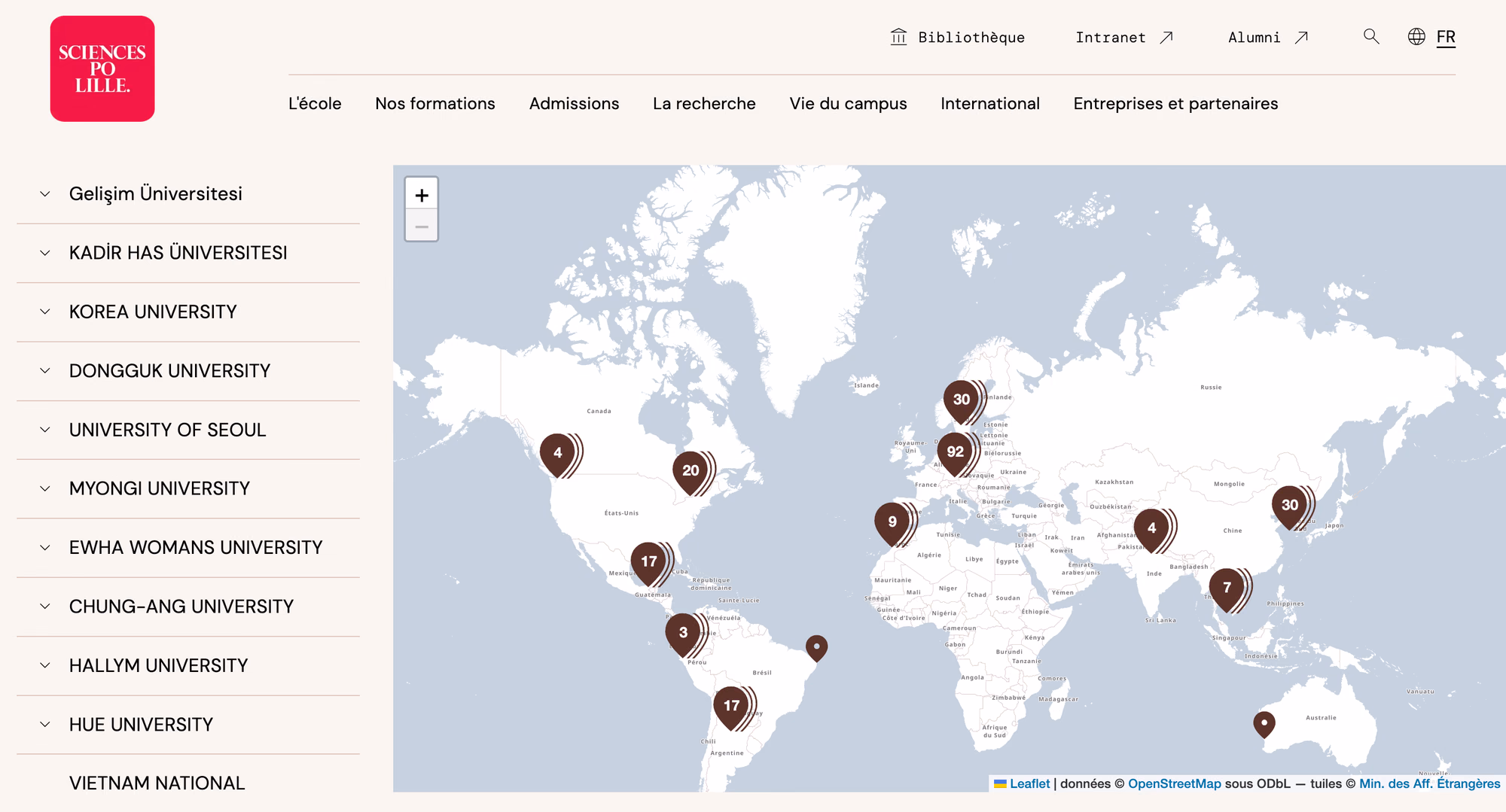
Task: Click the globe language icon
Action: pos(1416,37)
